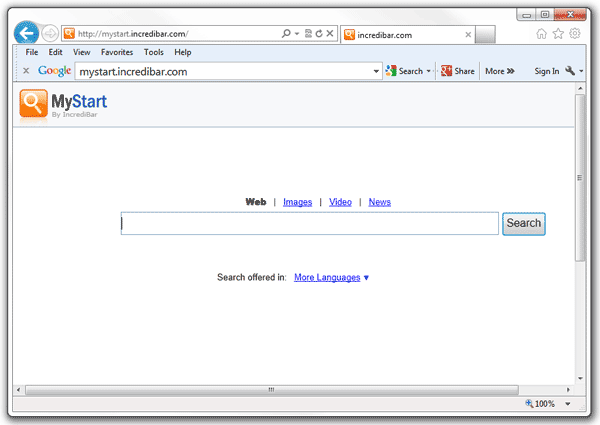Open the Home page icon
The height and width of the screenshot is (425, 600).
pyautogui.click(x=541, y=34)
